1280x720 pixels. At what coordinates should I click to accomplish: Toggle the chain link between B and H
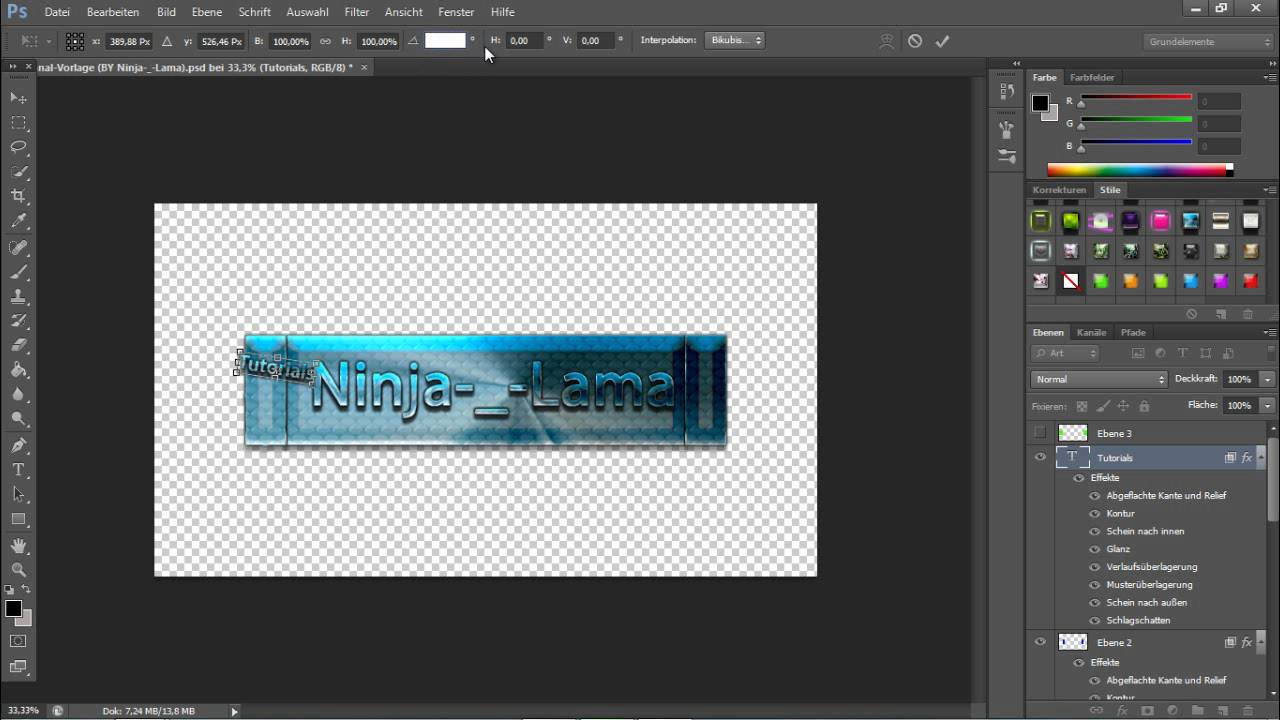pos(325,41)
